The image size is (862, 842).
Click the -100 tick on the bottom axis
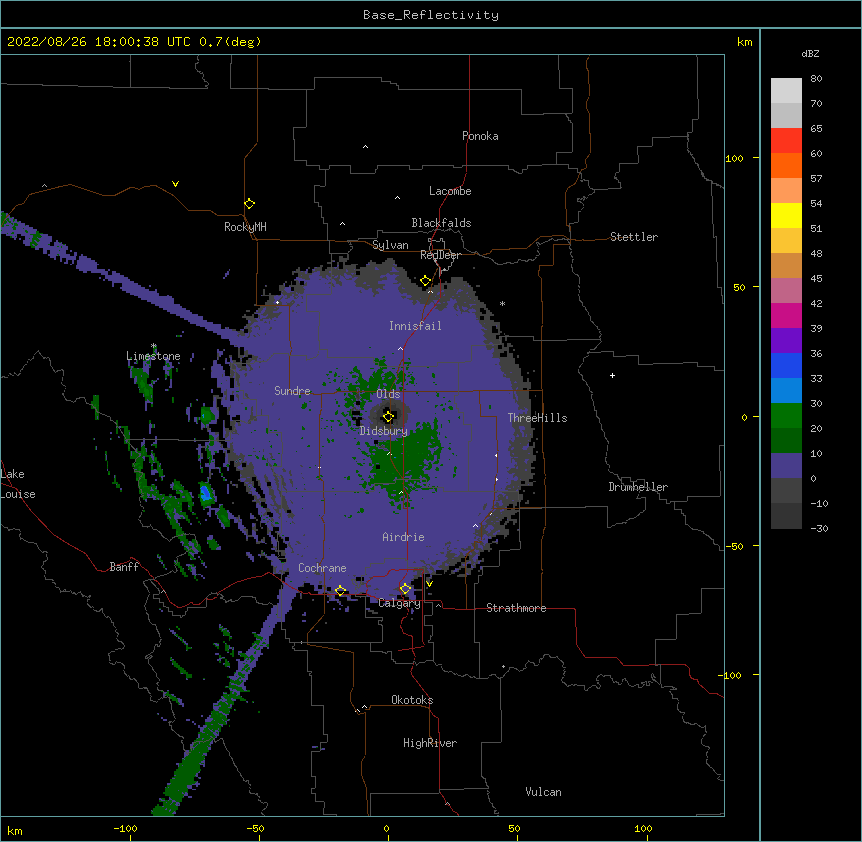click(125, 828)
